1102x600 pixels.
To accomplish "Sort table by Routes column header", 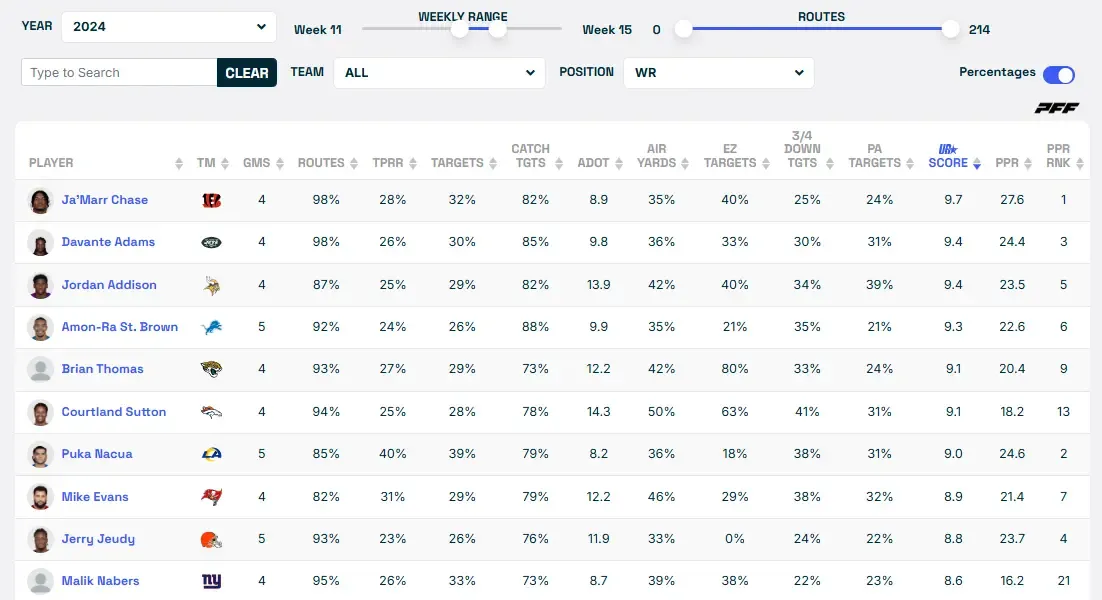I will pyautogui.click(x=320, y=163).
